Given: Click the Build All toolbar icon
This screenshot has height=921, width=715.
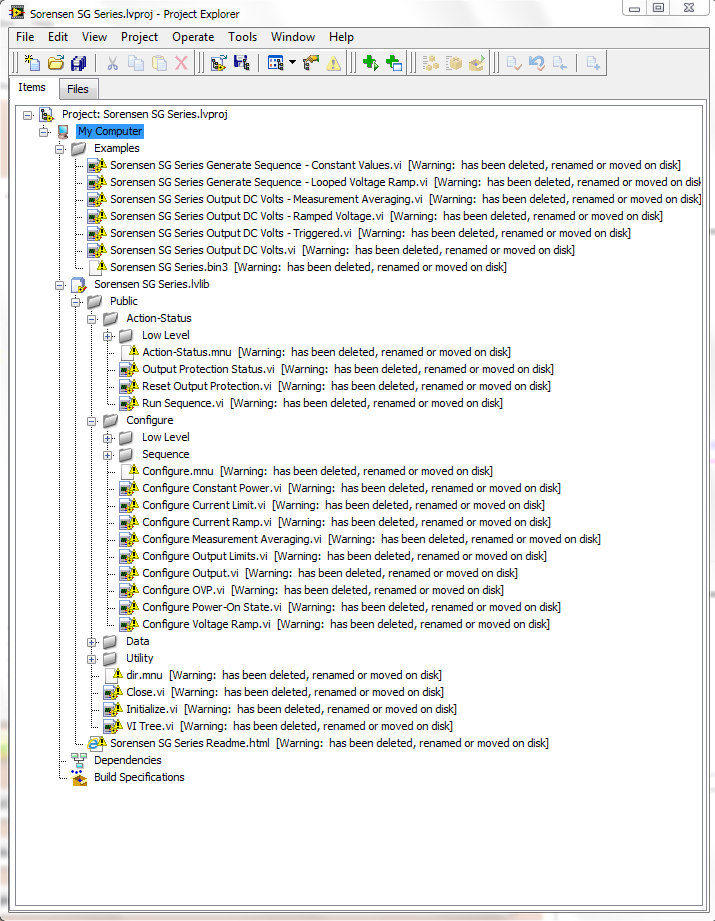Looking at the screenshot, I should [x=430, y=62].
